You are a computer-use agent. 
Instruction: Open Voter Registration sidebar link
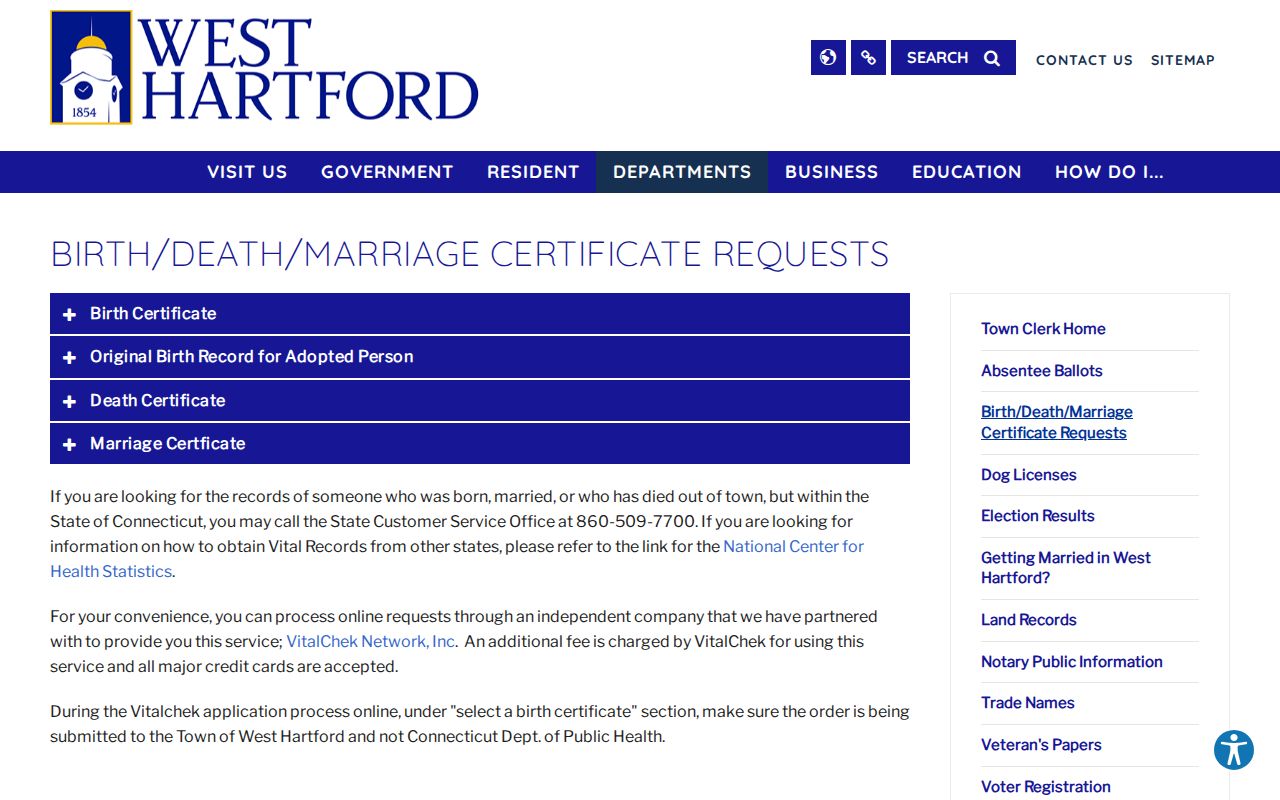click(1045, 787)
